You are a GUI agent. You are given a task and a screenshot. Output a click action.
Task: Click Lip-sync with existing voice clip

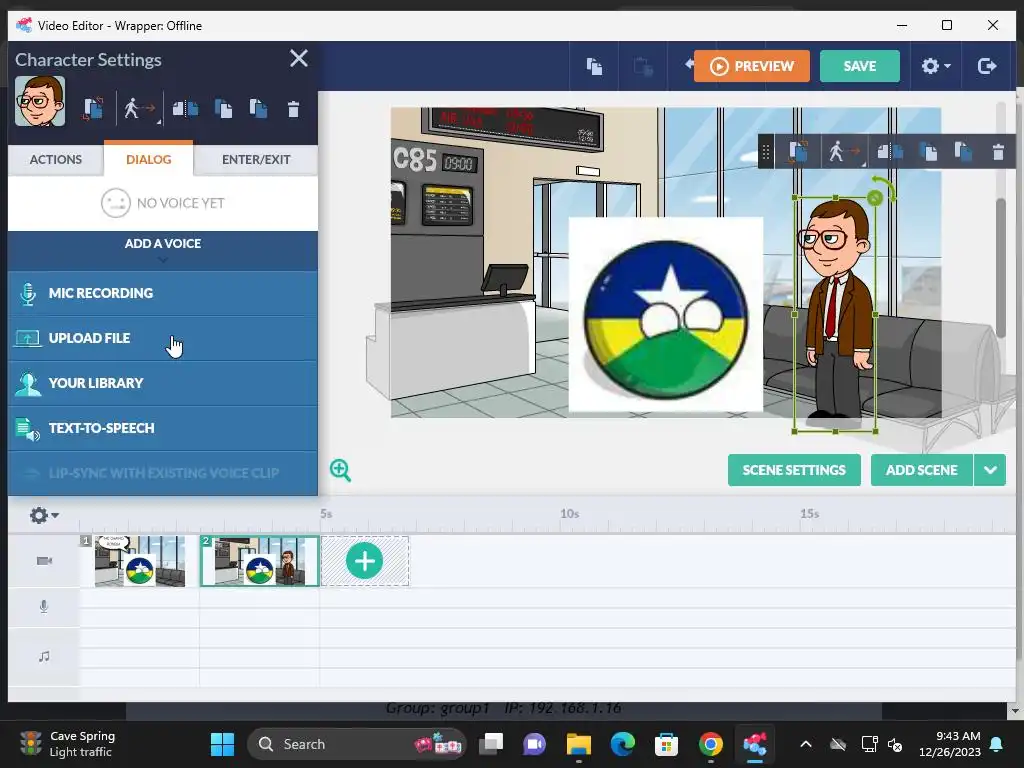click(163, 473)
